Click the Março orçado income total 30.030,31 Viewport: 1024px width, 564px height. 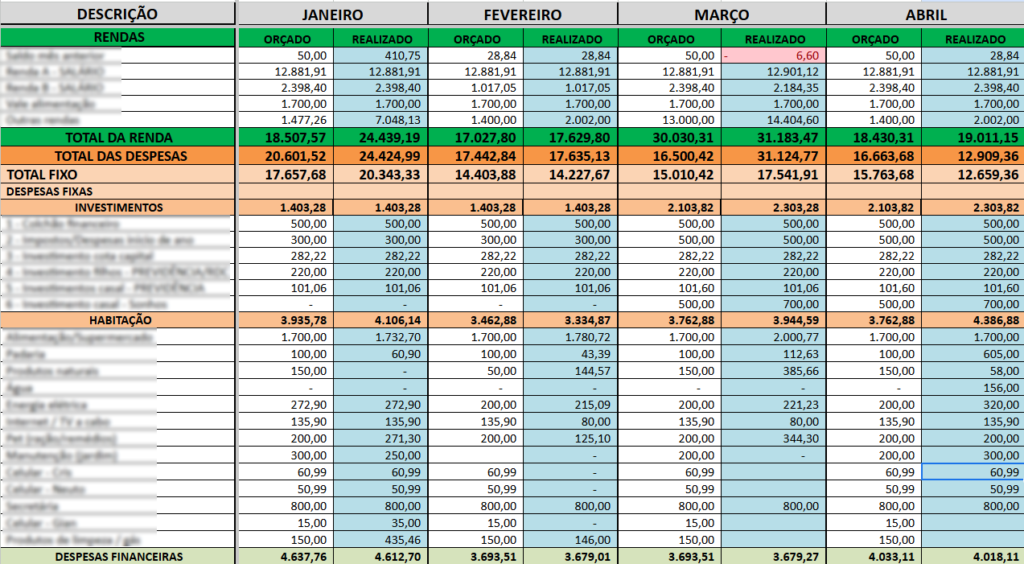673,137
